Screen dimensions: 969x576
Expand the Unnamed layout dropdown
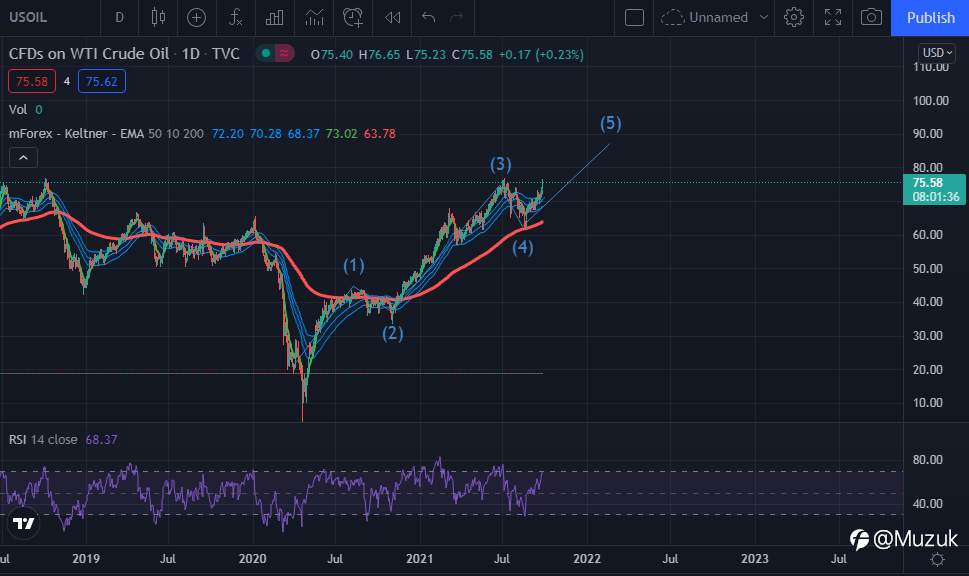click(764, 17)
